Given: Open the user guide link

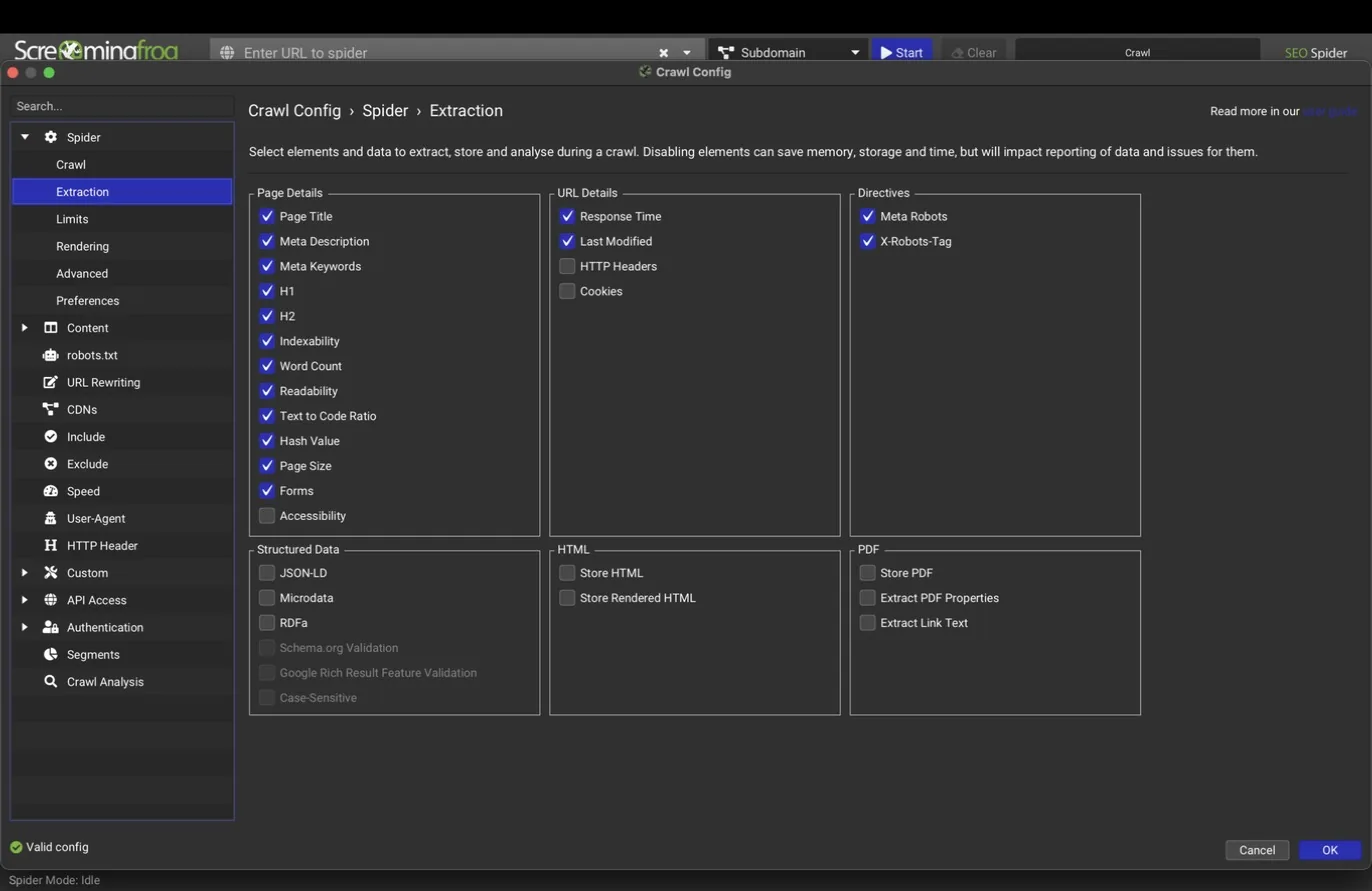Looking at the screenshot, I should [1330, 111].
